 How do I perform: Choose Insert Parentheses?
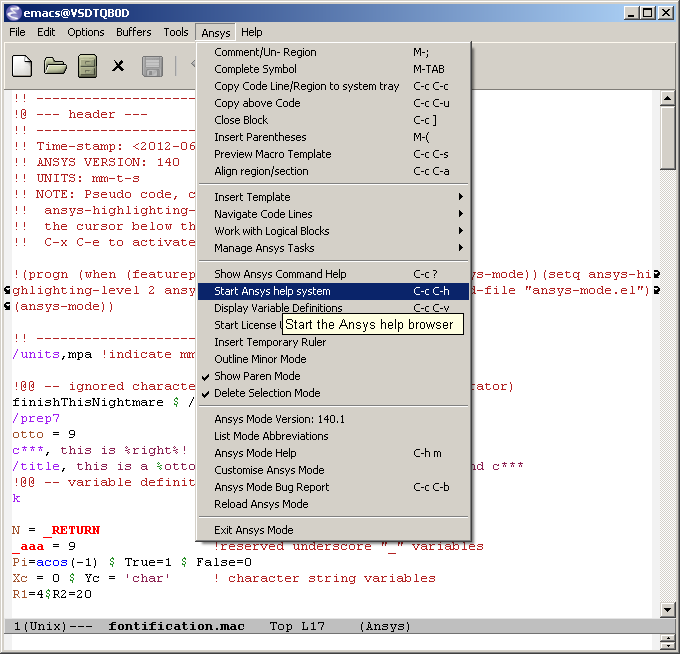point(333,137)
